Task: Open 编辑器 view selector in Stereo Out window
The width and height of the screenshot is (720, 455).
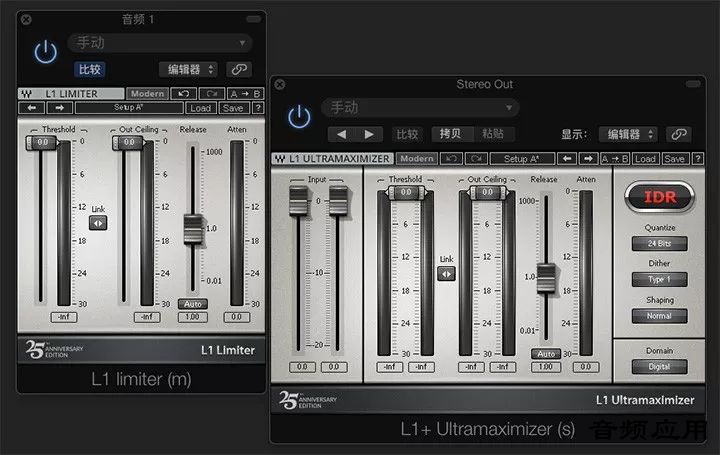Action: pyautogui.click(x=628, y=134)
